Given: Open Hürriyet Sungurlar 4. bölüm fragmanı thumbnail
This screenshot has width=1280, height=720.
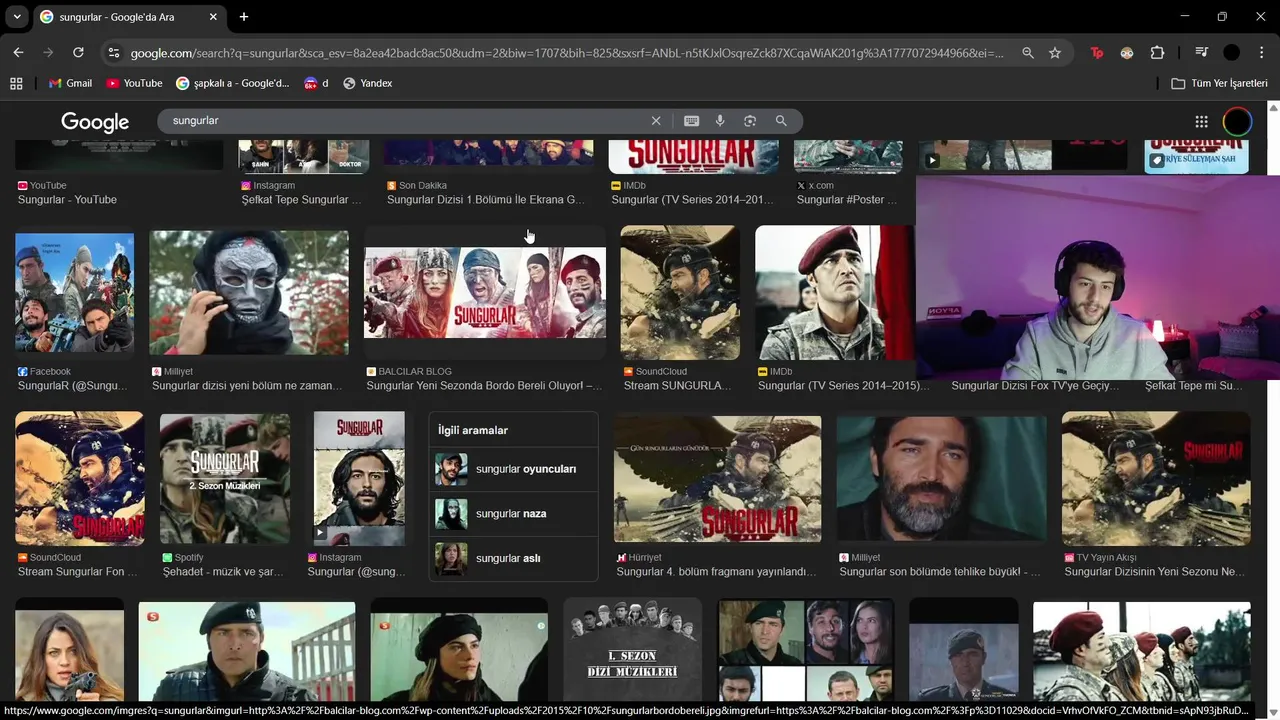Looking at the screenshot, I should point(718,479).
